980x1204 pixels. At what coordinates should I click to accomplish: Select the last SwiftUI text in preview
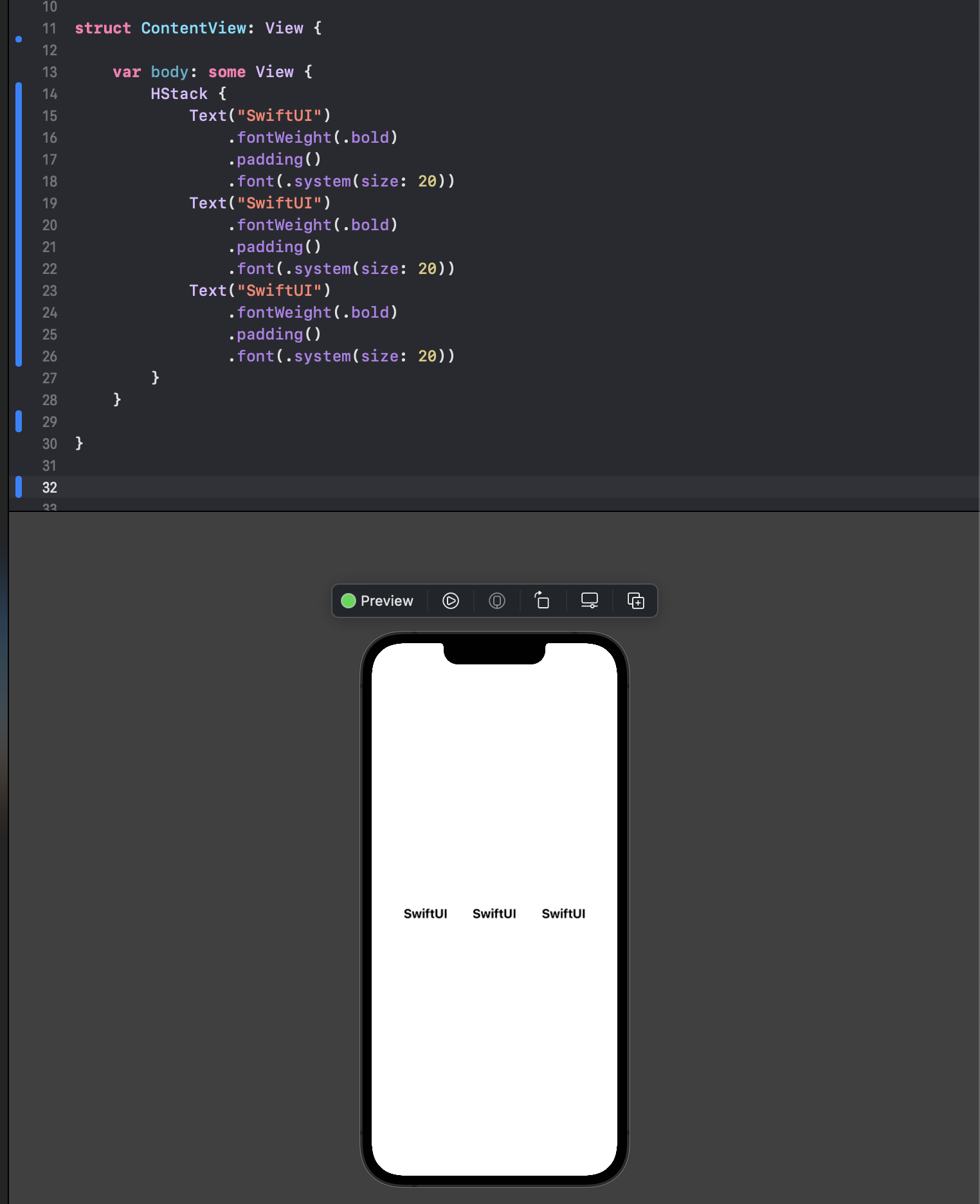tap(563, 914)
